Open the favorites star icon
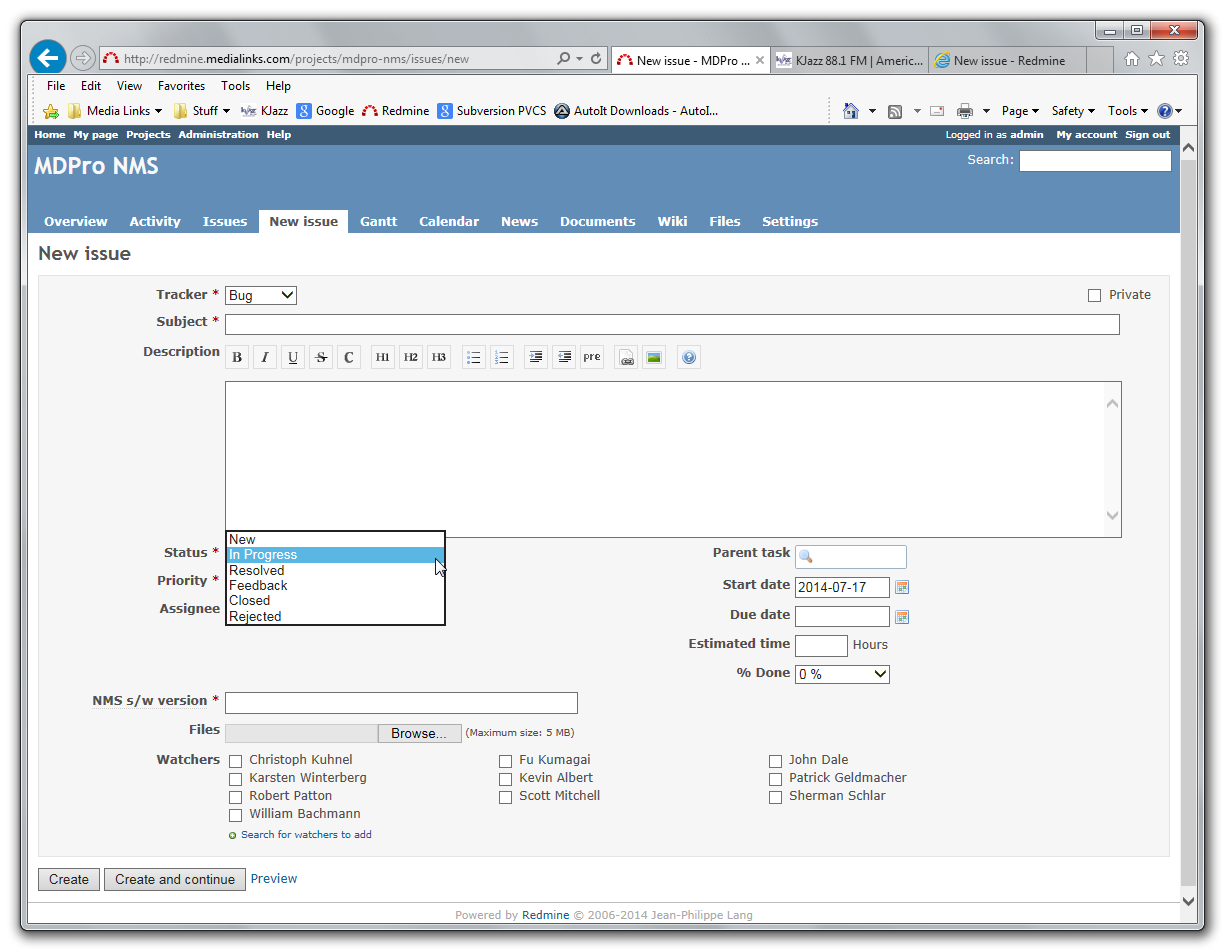The width and height of the screenshot is (1225, 951). pyautogui.click(x=1156, y=59)
